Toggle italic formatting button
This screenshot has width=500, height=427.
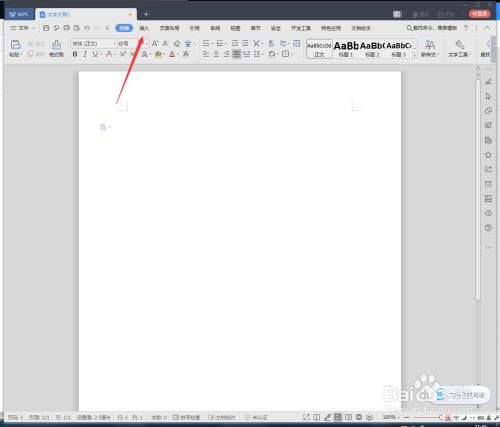pyautogui.click(x=85, y=54)
